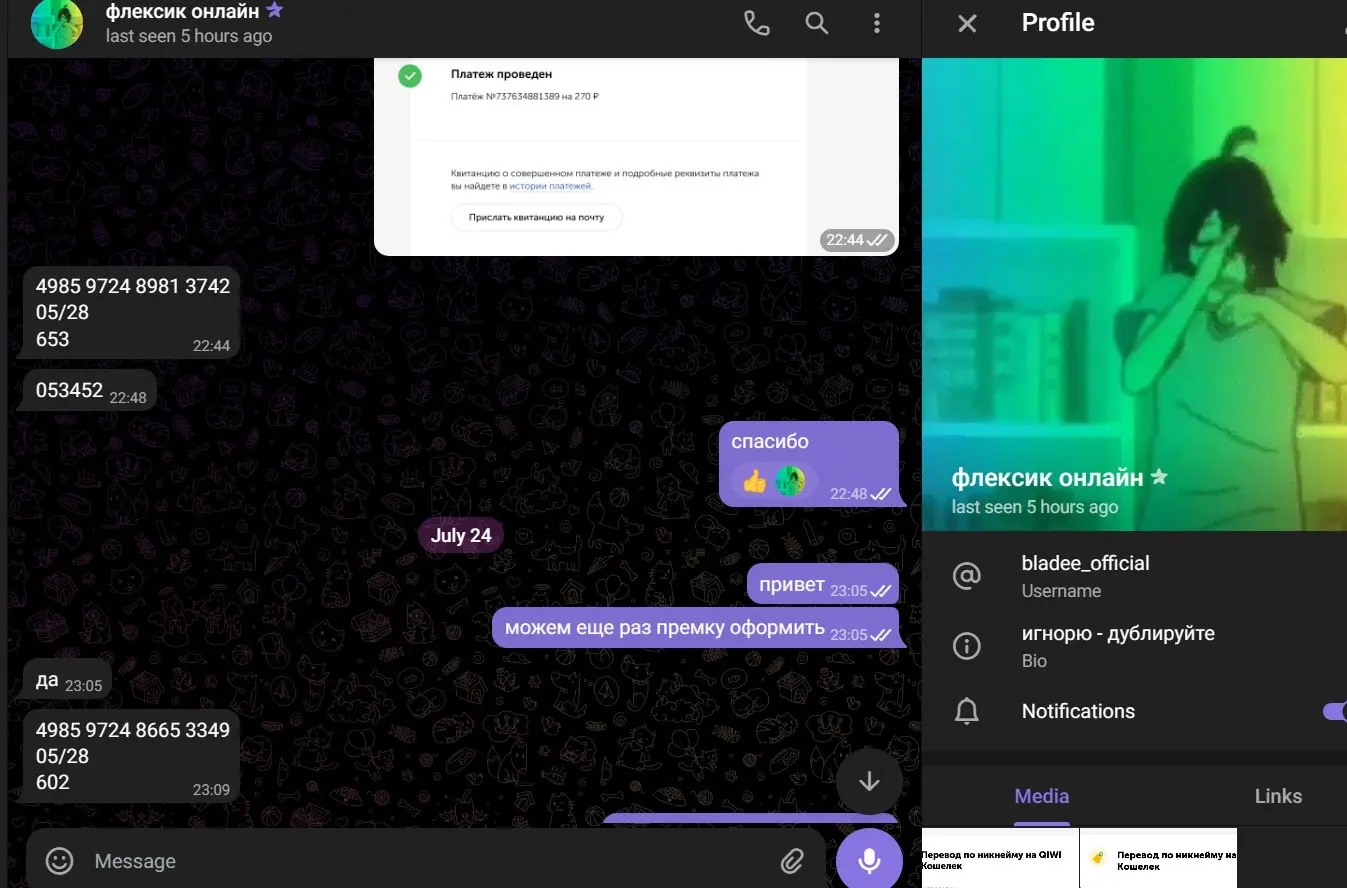Click the message 'да'
Viewport: 1347px width, 888px height.
(66, 680)
